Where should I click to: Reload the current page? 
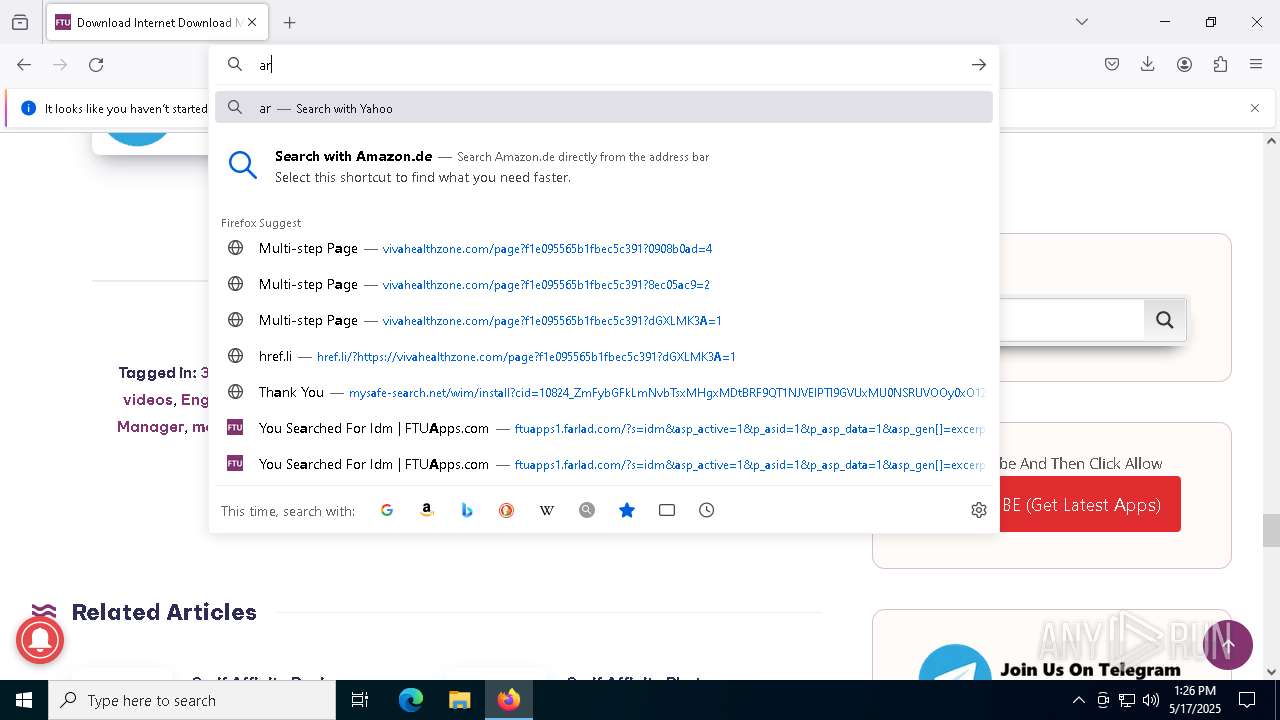point(96,64)
